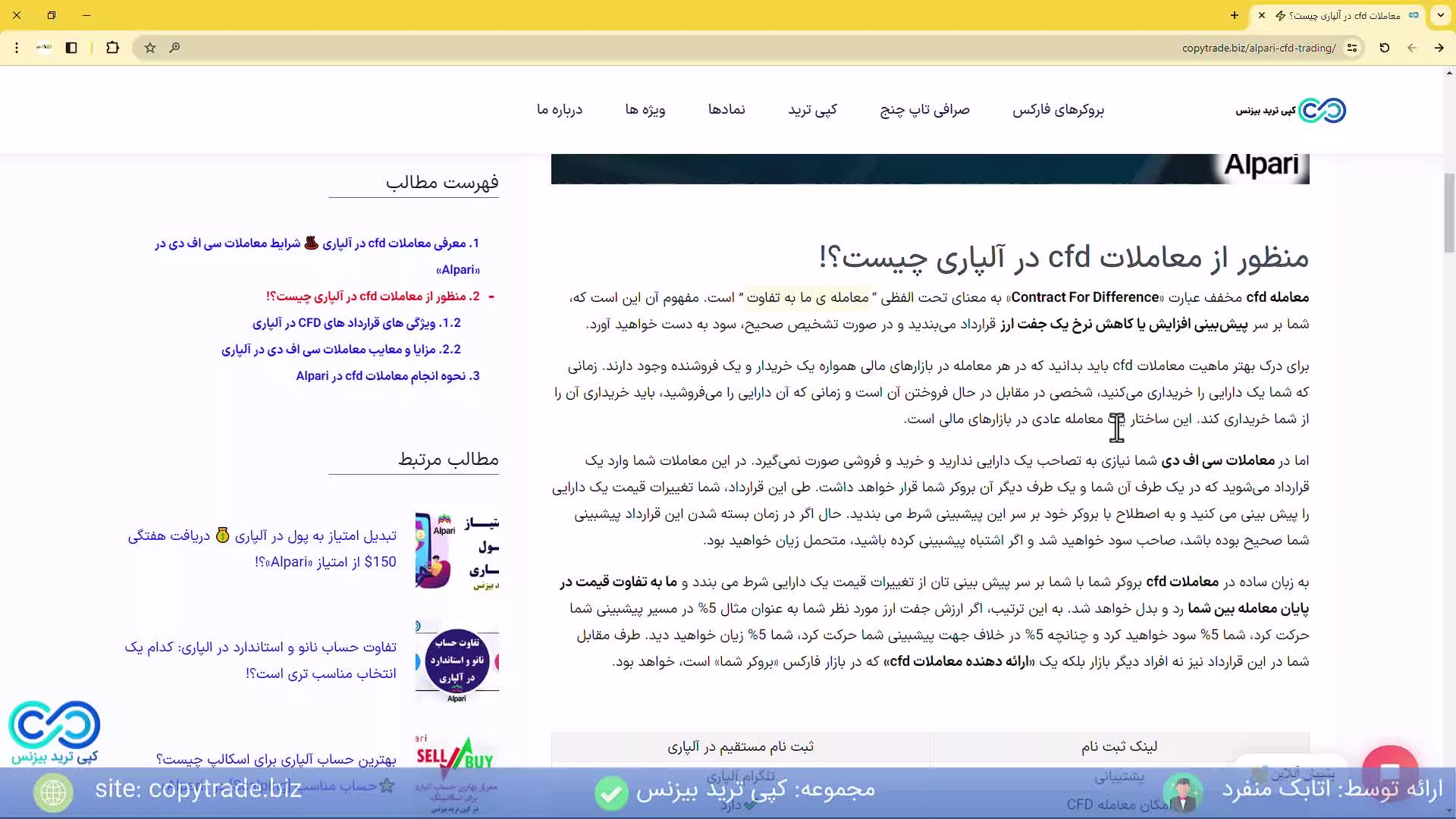This screenshot has width=1456, height=819.
Task: Open کپی ترید menu
Action: click(x=812, y=110)
